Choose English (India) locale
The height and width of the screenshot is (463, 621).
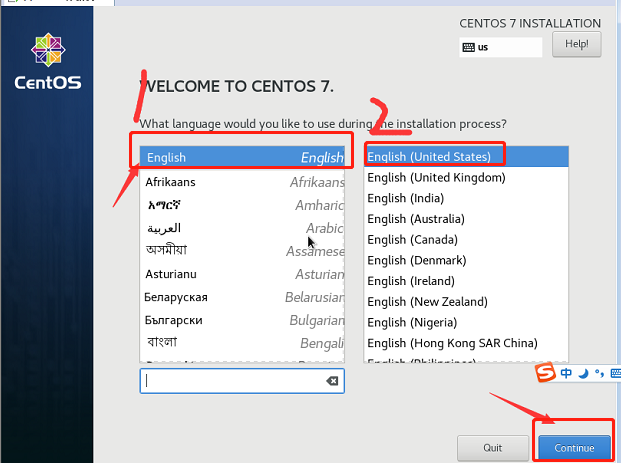(x=466, y=198)
